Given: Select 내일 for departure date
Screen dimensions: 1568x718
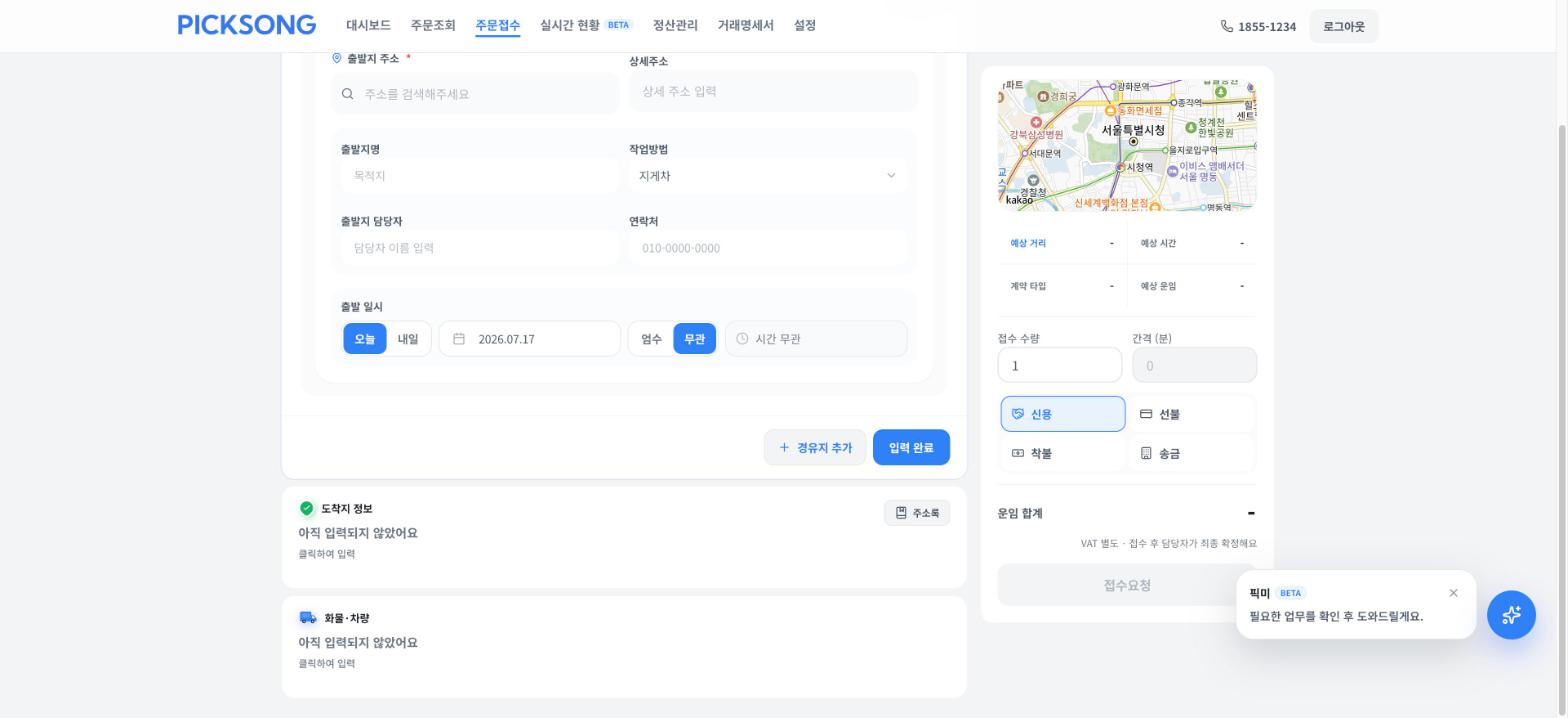Looking at the screenshot, I should (408, 339).
